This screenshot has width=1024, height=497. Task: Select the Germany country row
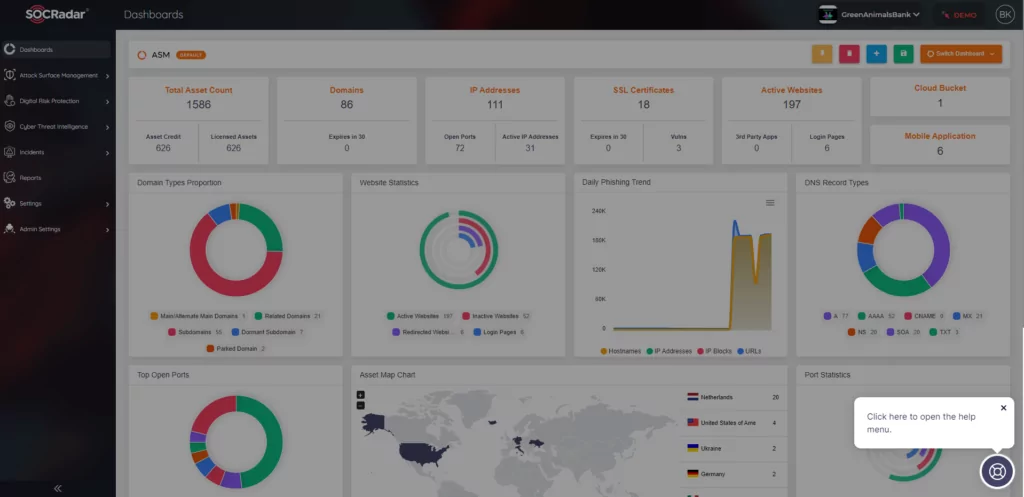pos(733,474)
